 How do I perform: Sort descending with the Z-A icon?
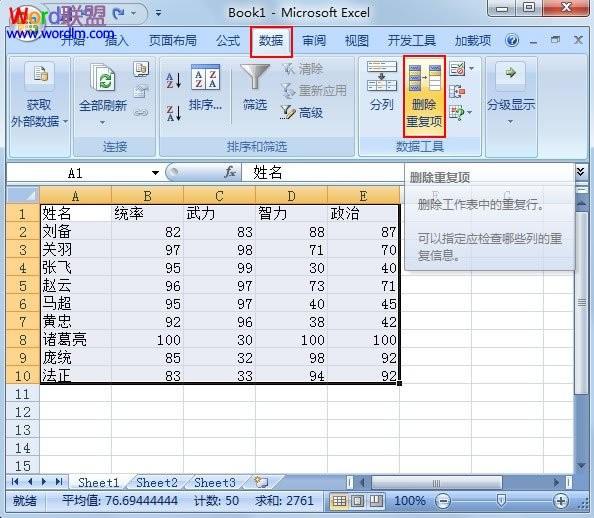[x=174, y=113]
